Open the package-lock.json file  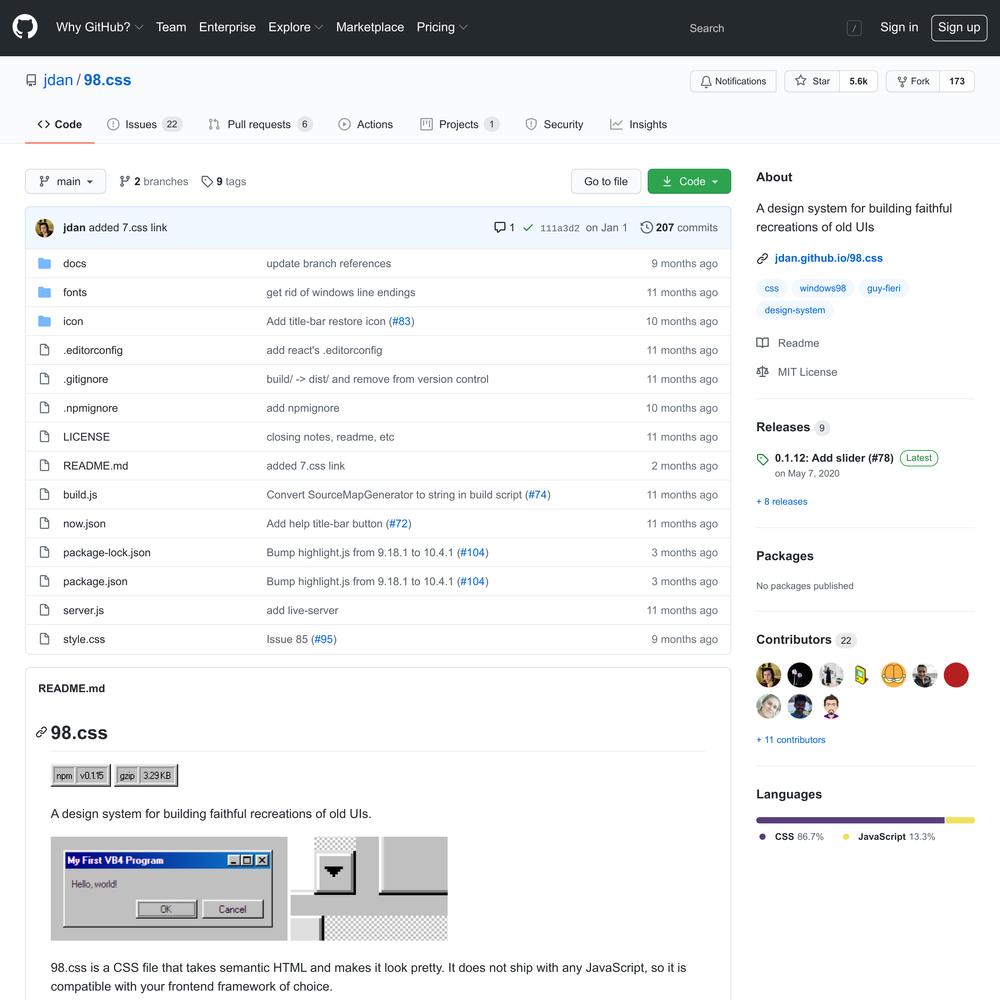click(x=107, y=552)
